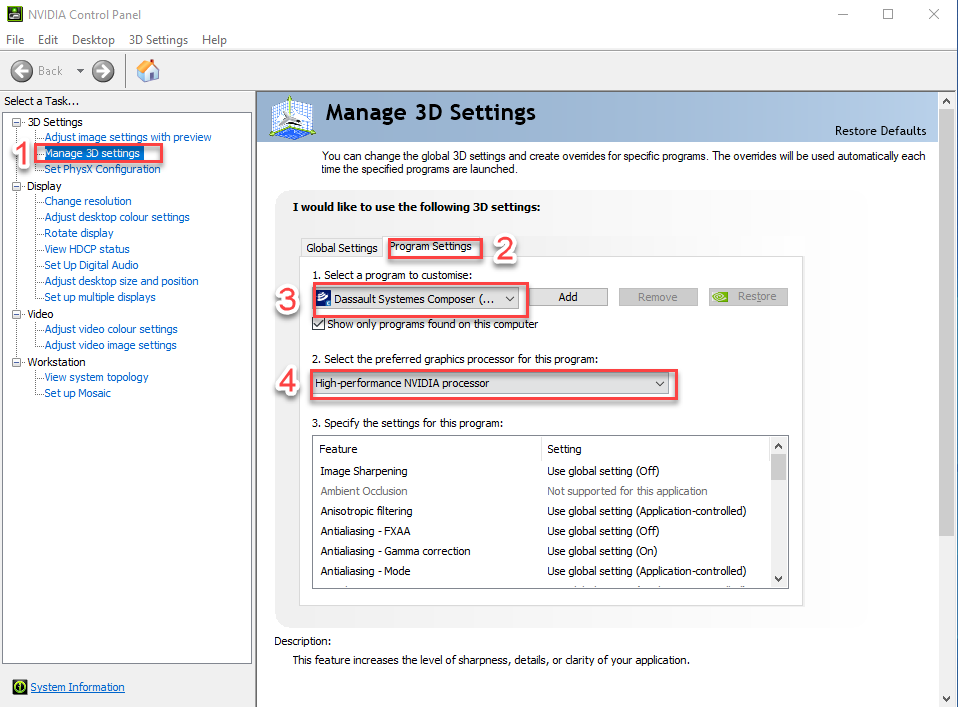The width and height of the screenshot is (958, 707).
Task: Select Manage 3D settings in tree
Action: point(92,153)
